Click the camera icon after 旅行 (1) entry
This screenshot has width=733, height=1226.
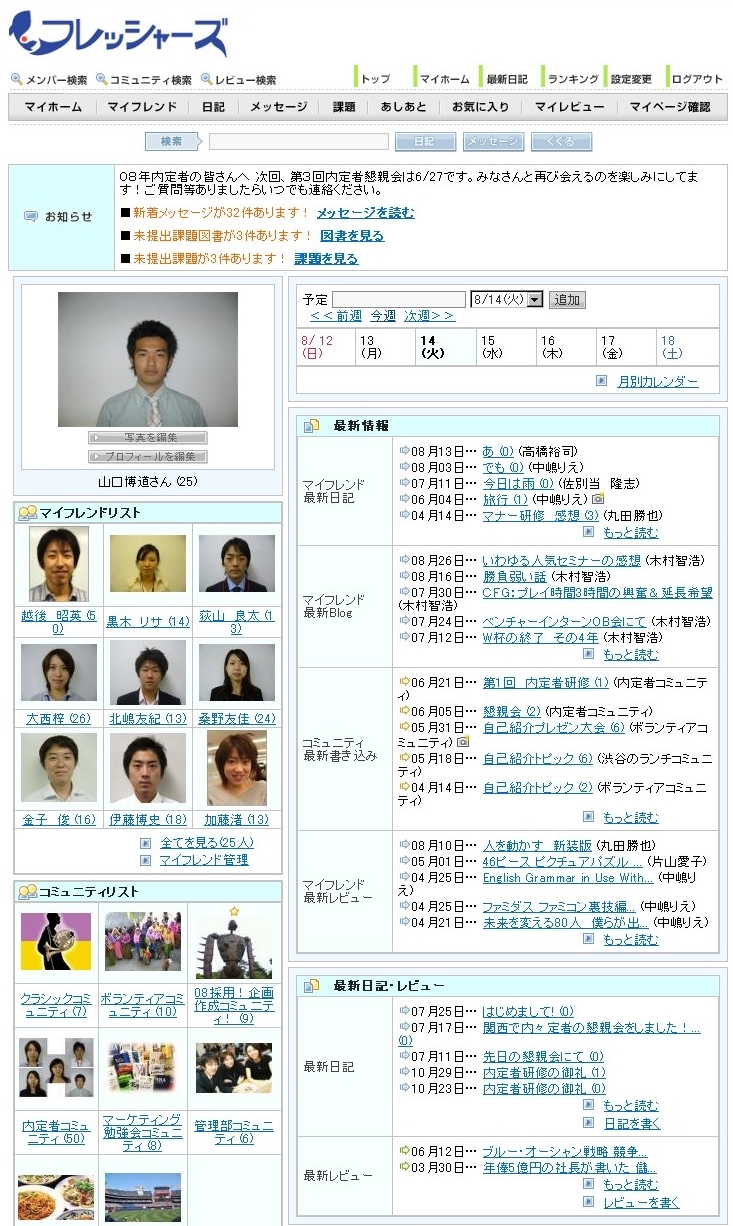[x=598, y=498]
